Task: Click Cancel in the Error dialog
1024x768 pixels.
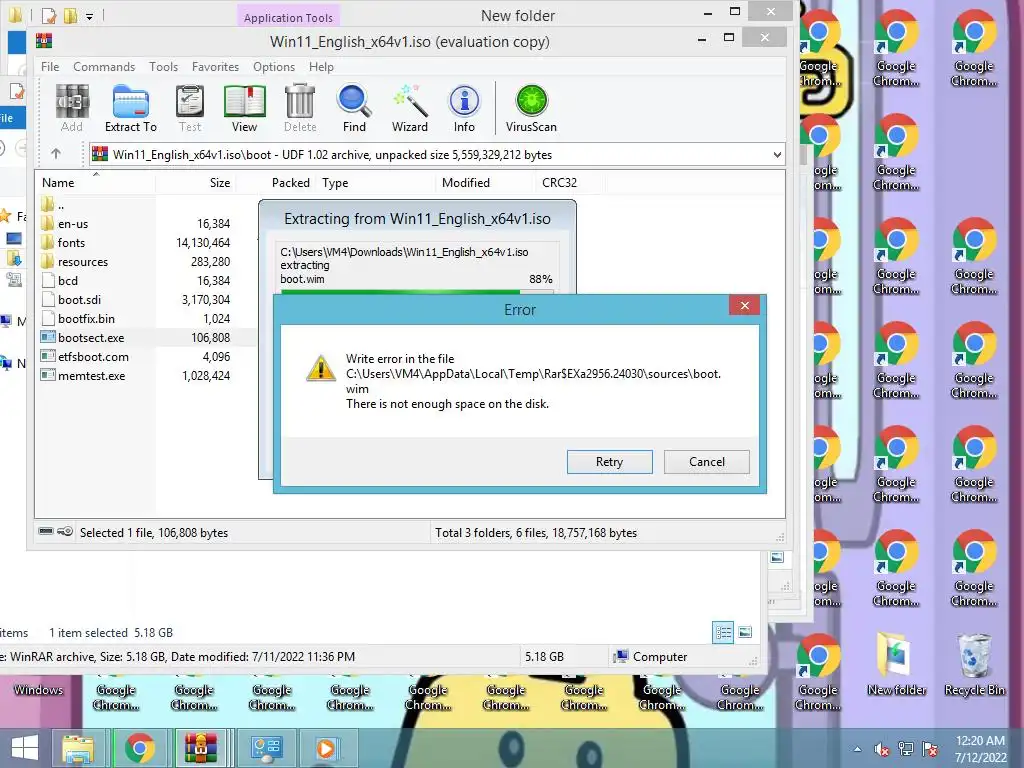Action: 707,462
